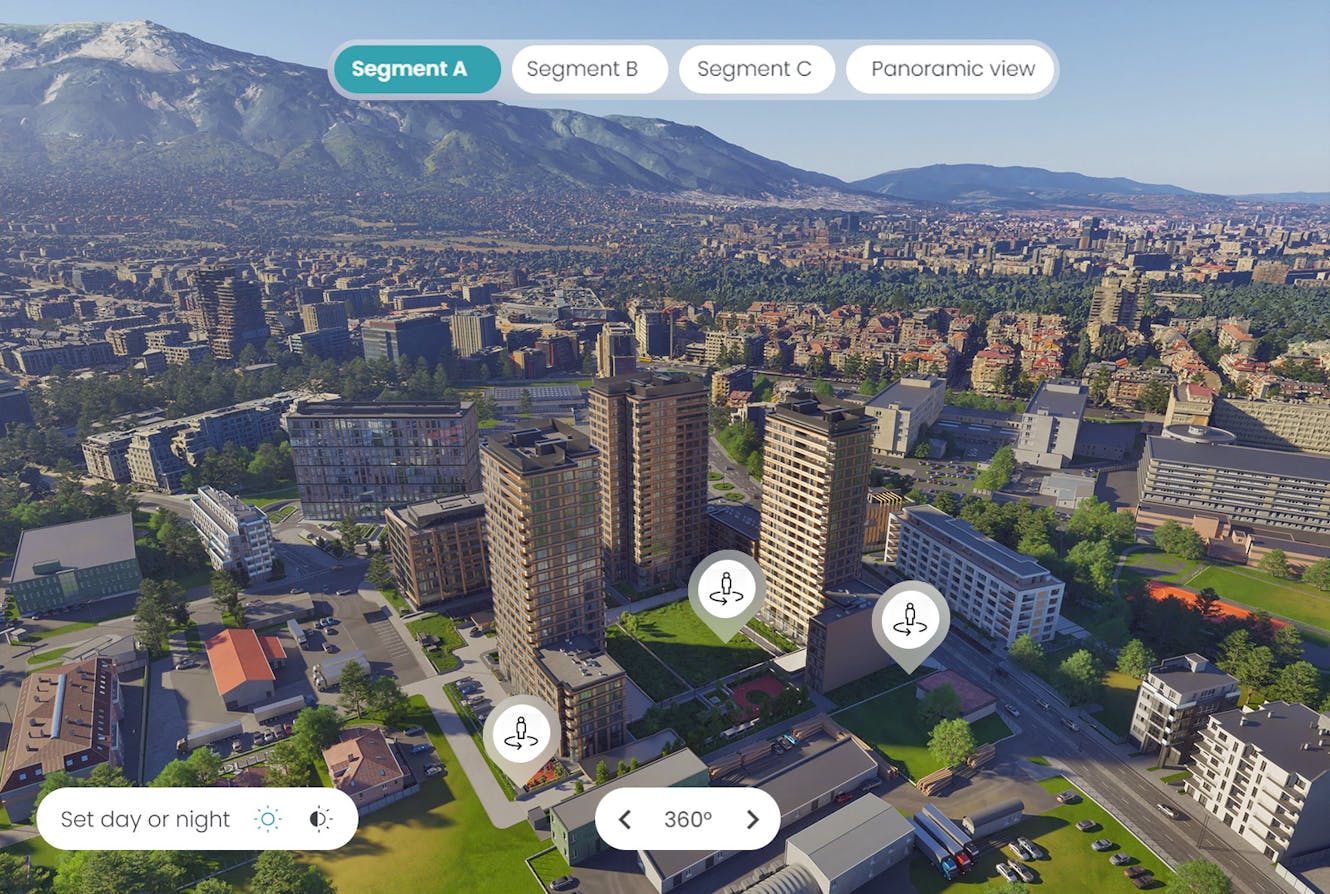Open the Segment C view
Screen dimensions: 1330x894
[x=757, y=69]
